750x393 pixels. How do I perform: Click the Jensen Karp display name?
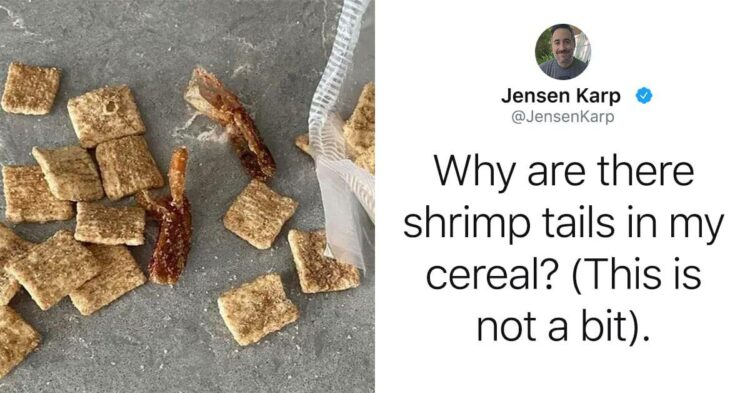(x=561, y=96)
